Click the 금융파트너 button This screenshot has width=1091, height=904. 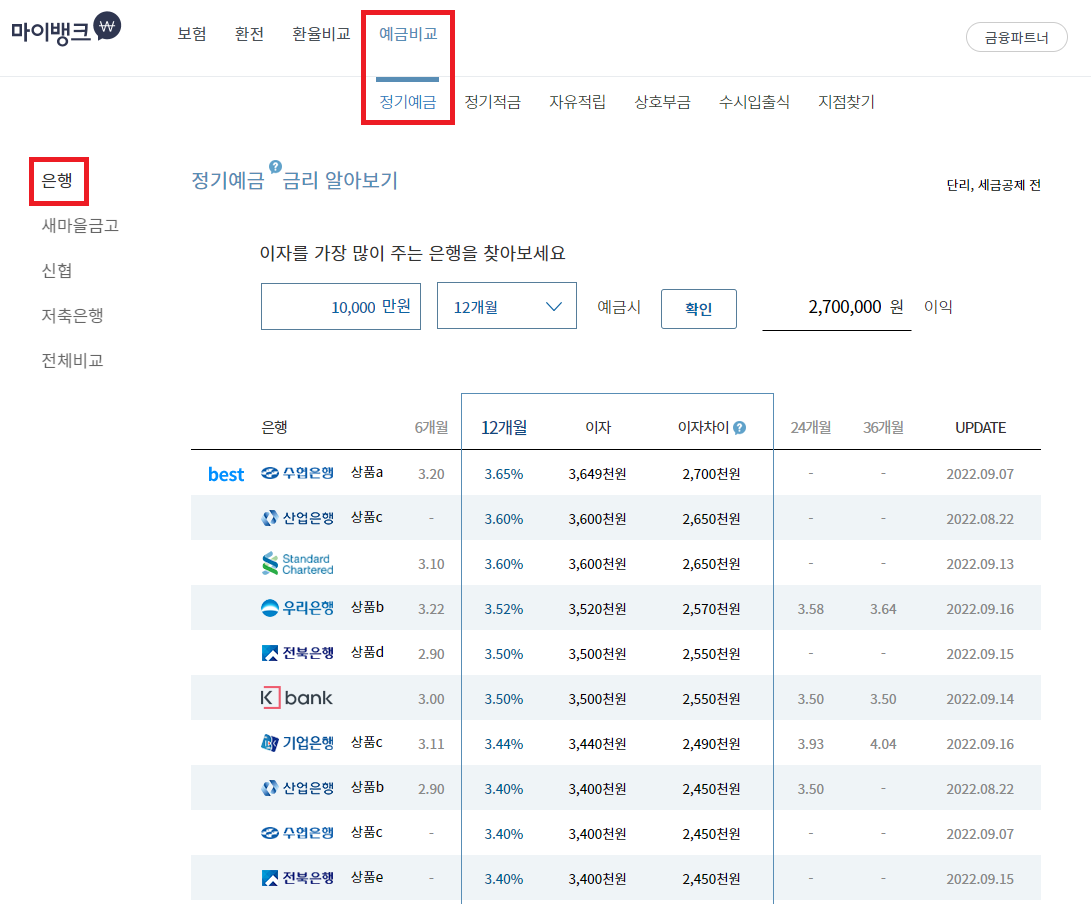(1017, 37)
